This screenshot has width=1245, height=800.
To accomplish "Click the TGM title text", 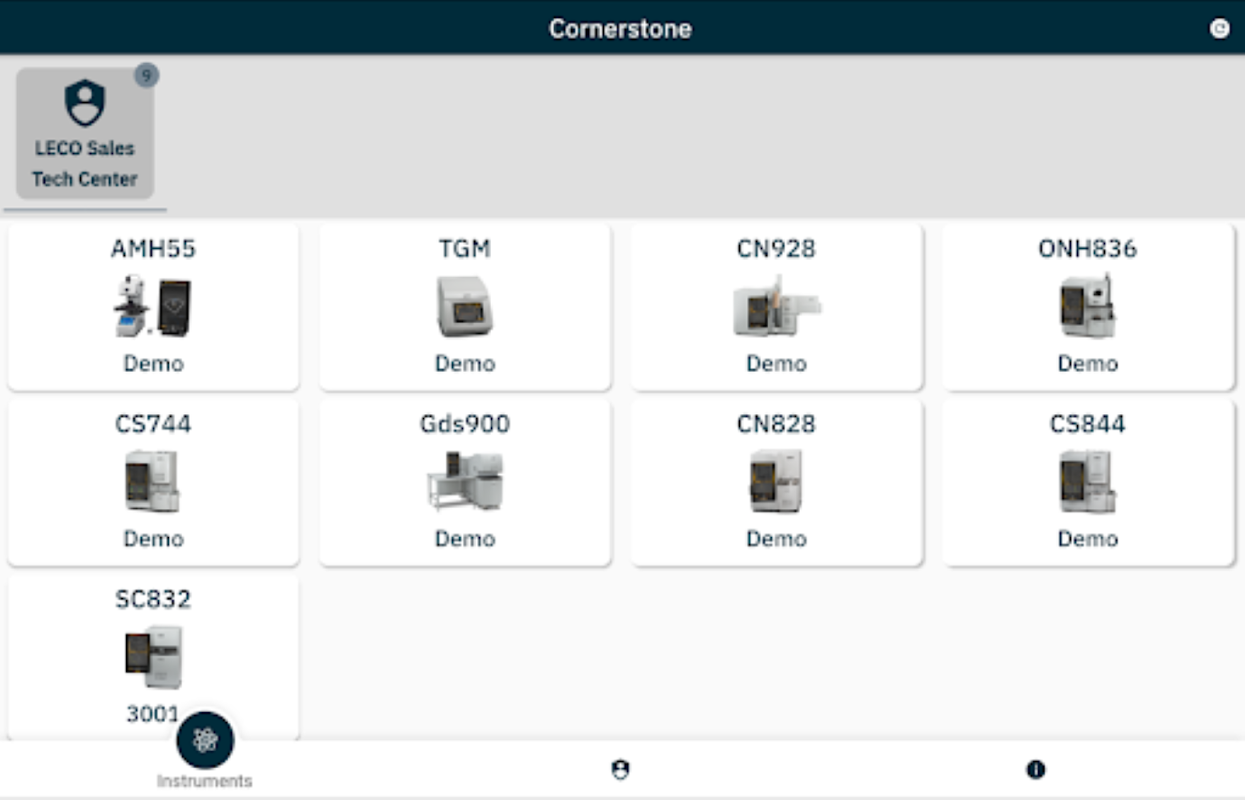I will coord(465,249).
